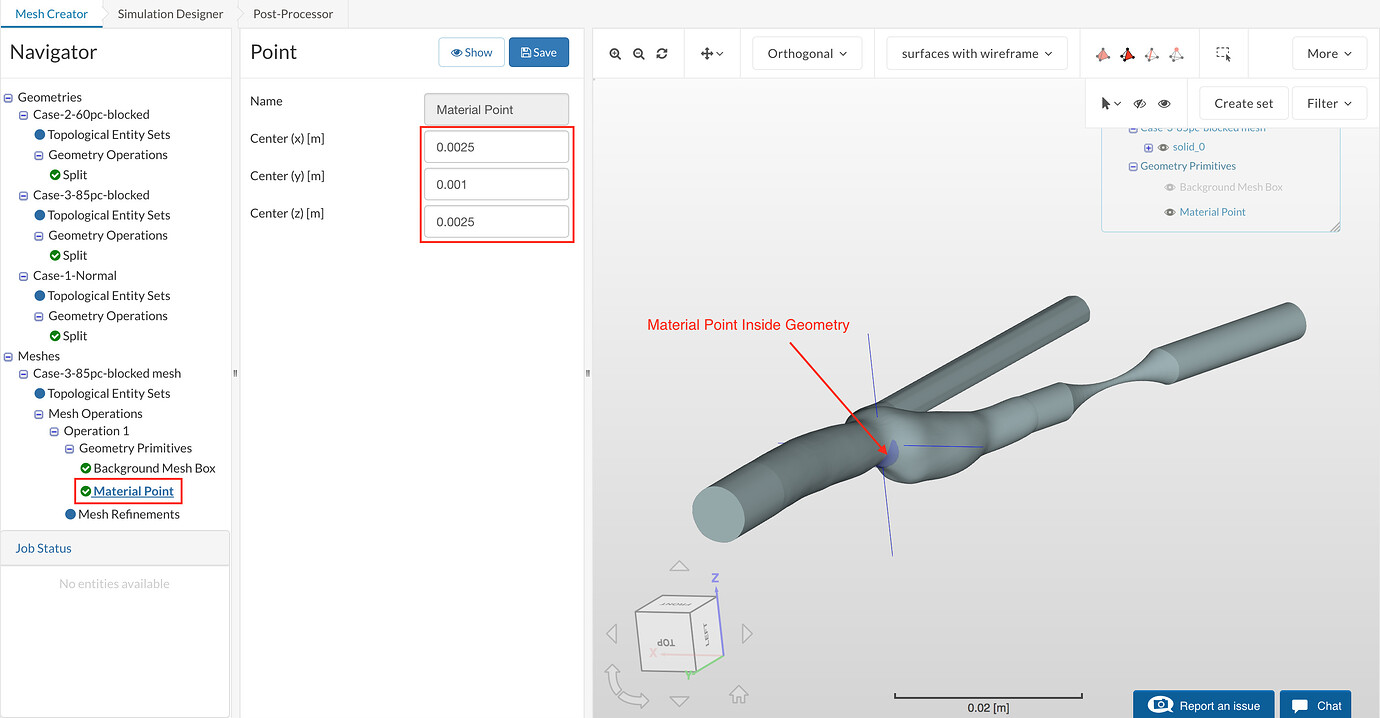Click the Create set button
The image size is (1380, 718).
(1244, 104)
